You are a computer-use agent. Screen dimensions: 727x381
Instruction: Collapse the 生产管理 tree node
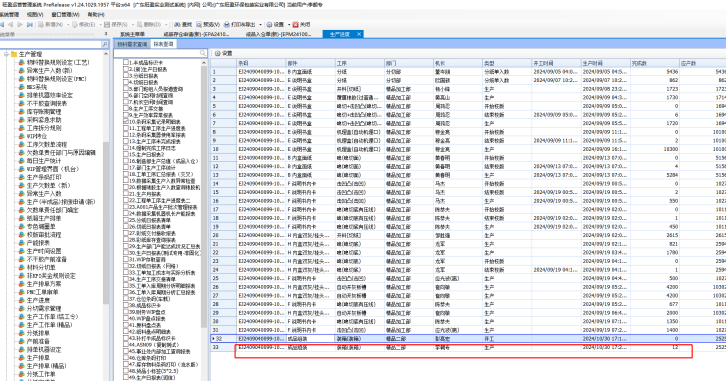click(6, 54)
